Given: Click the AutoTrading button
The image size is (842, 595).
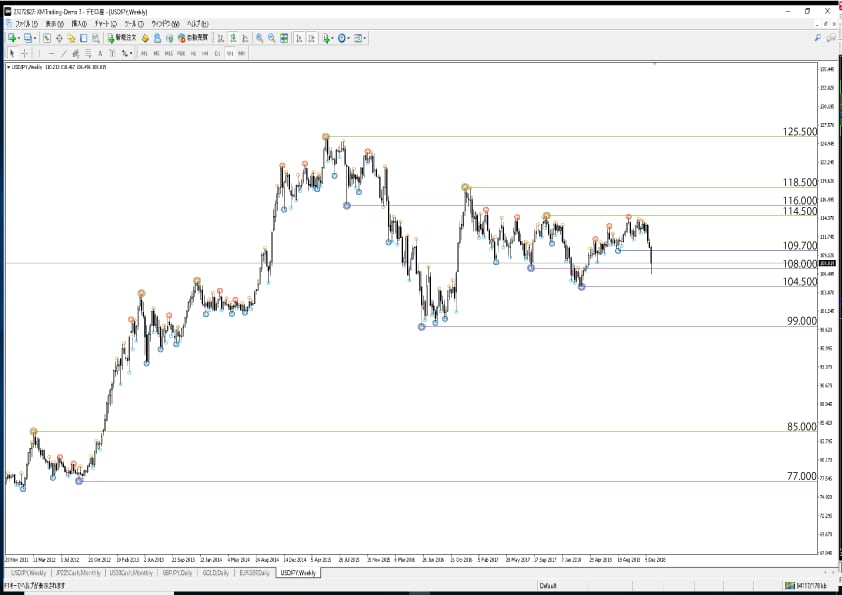Looking at the screenshot, I should pyautogui.click(x=193, y=38).
